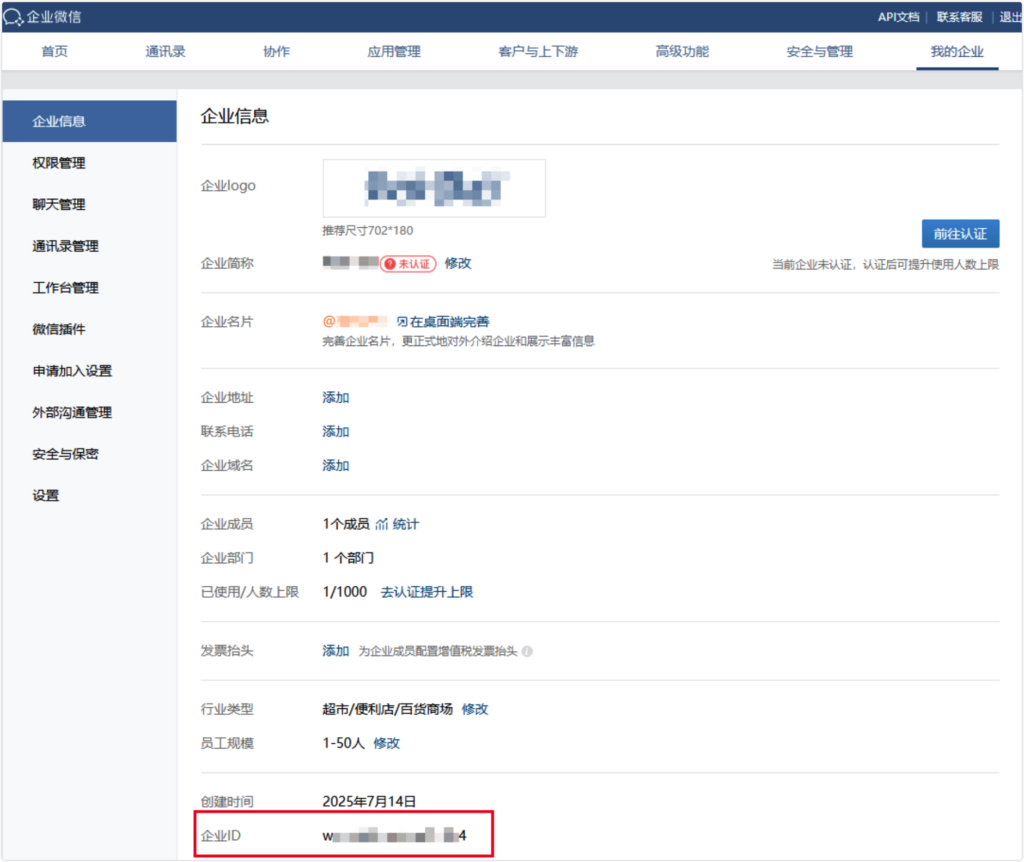1024x862 pixels.
Task: Click the info icon beside 发票抬头 description
Action: click(x=527, y=651)
